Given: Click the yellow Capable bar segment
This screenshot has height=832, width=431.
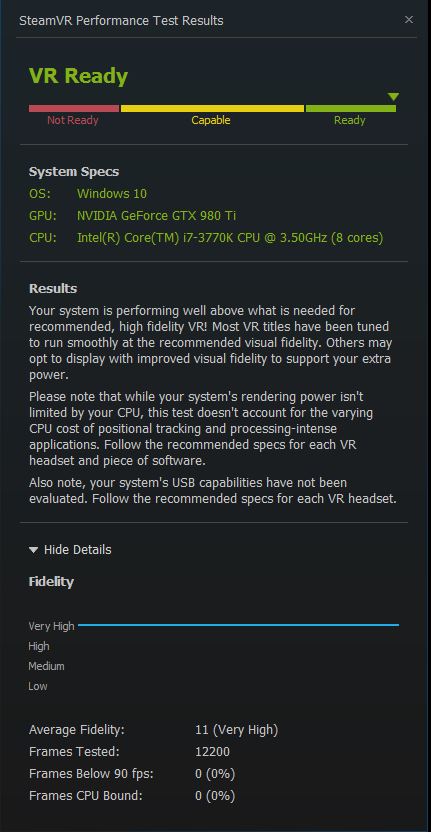Looking at the screenshot, I should (212, 109).
